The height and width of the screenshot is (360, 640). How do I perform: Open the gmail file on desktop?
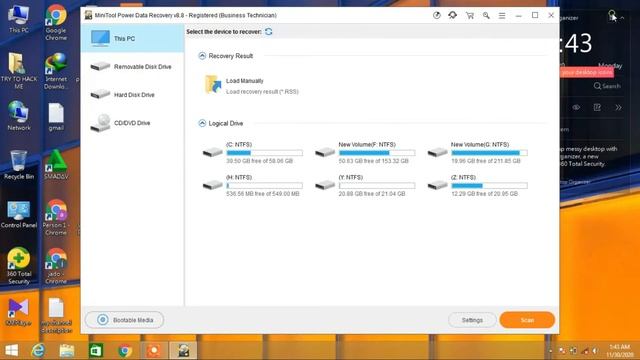56,117
